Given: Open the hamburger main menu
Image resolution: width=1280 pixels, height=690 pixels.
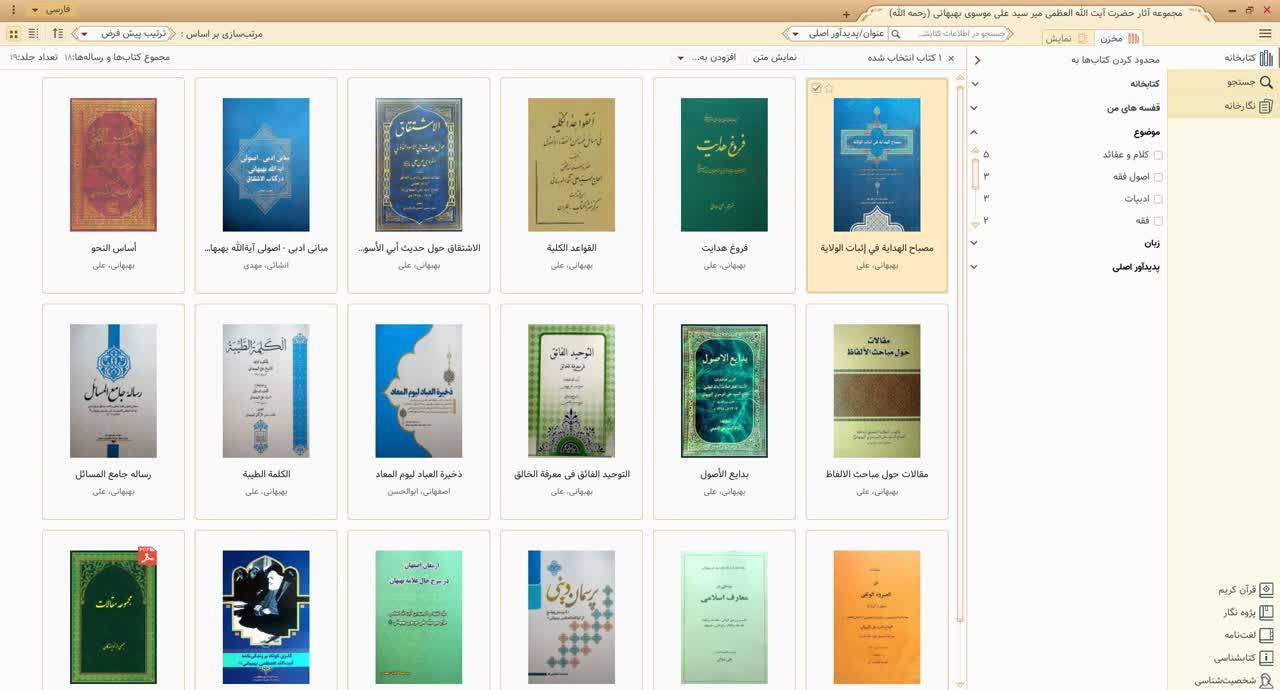Looking at the screenshot, I should pyautogui.click(x=1265, y=34).
